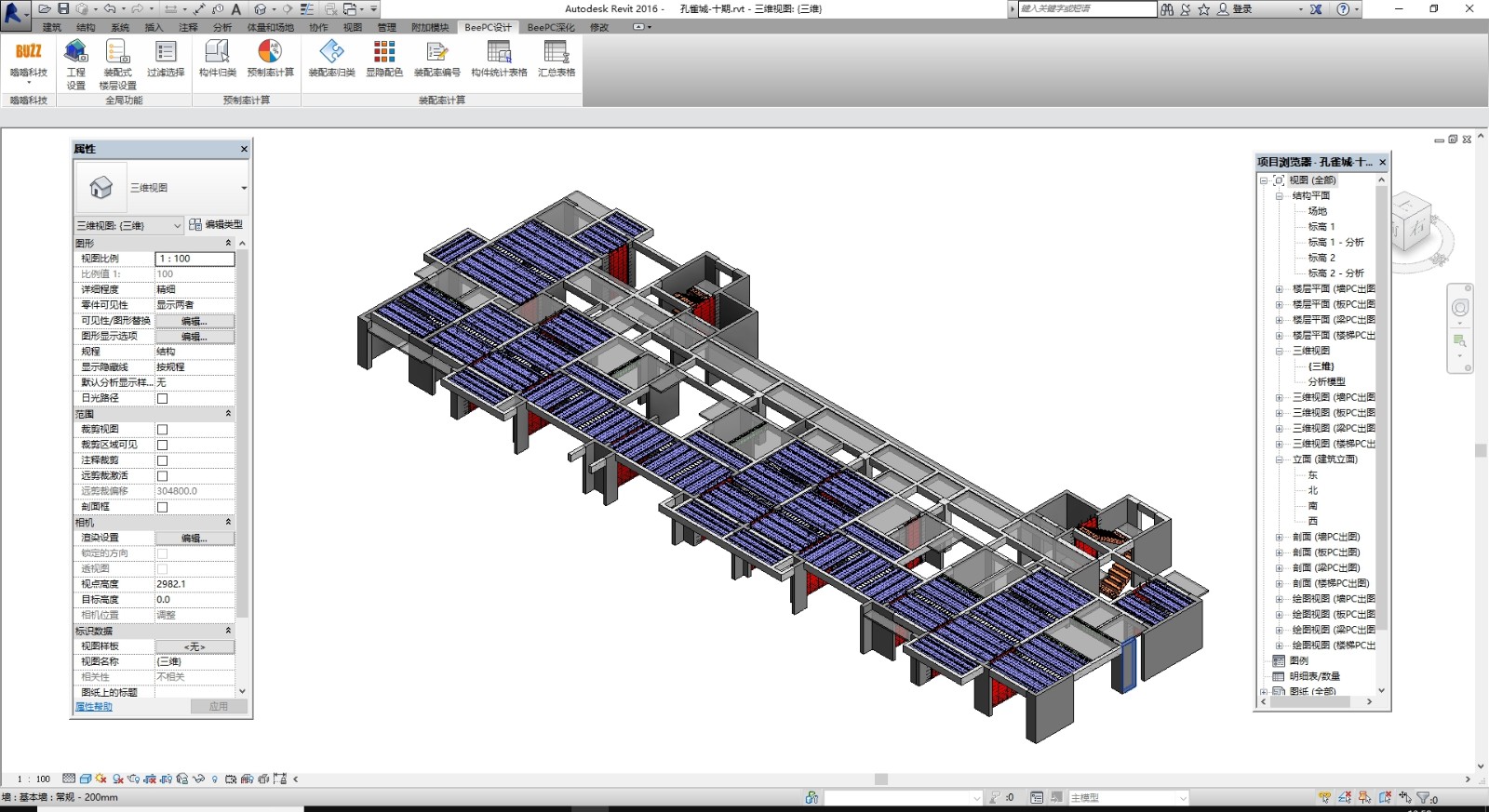1489x812 pixels.
Task: Open 显隐配色 color grid tool
Action: [x=384, y=59]
